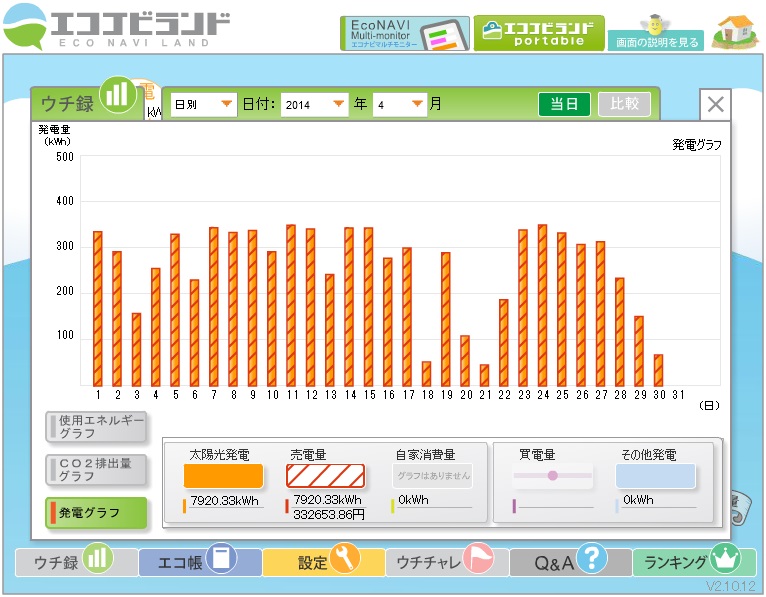Click the 比較 button

(x=624, y=104)
